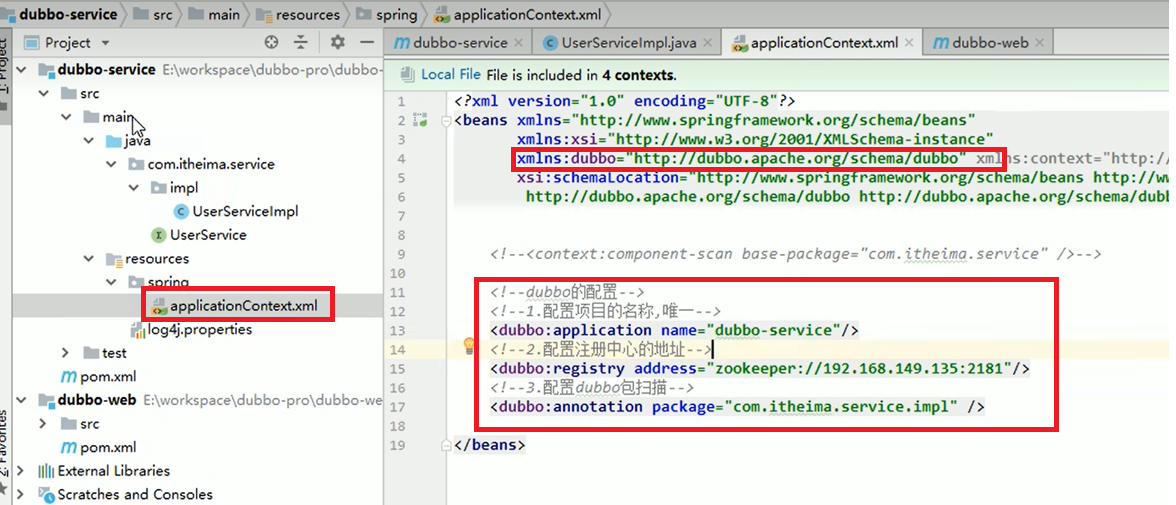Collapse the java folder node
Image resolution: width=1176 pixels, height=505 pixels.
89,141
